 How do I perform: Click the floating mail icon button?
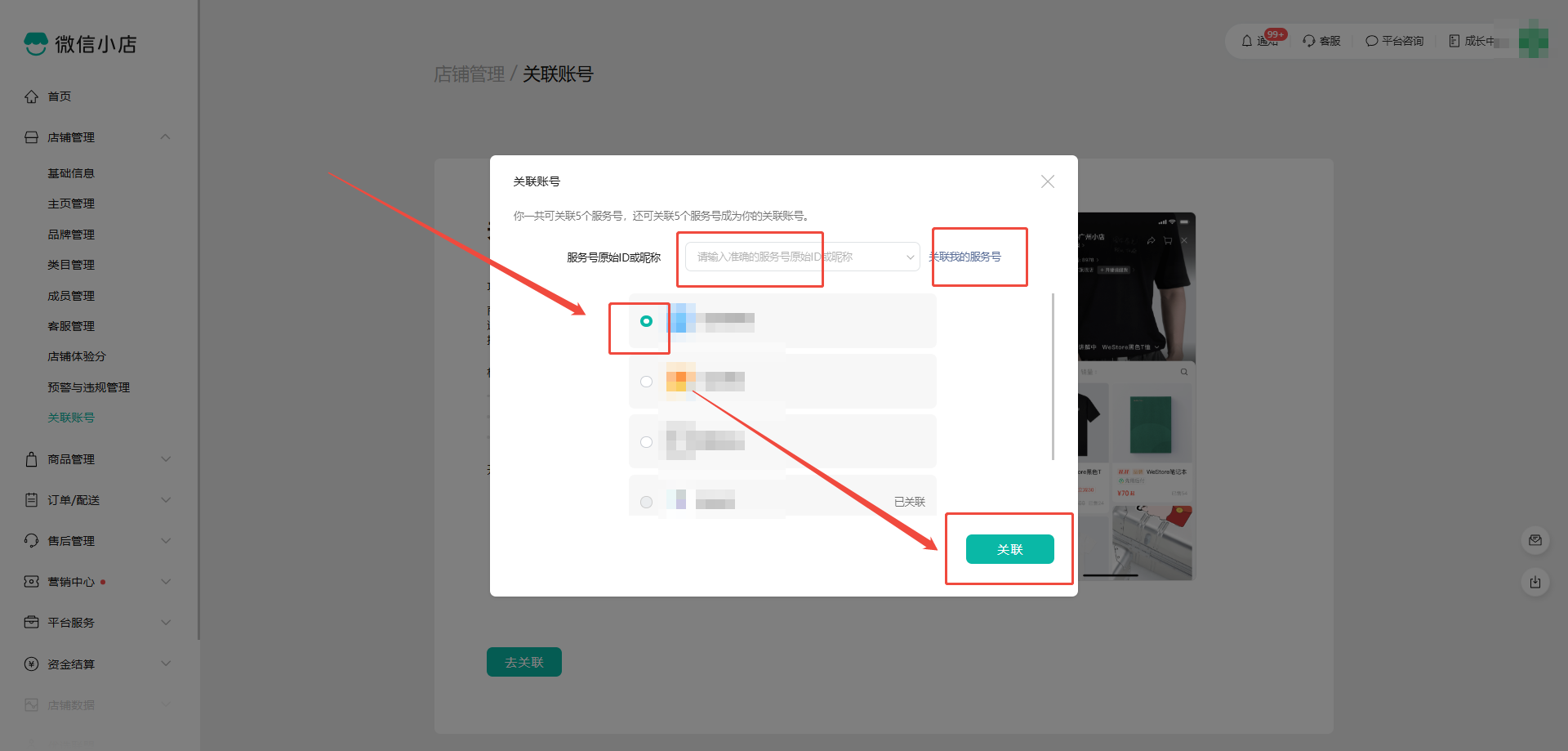click(1535, 540)
